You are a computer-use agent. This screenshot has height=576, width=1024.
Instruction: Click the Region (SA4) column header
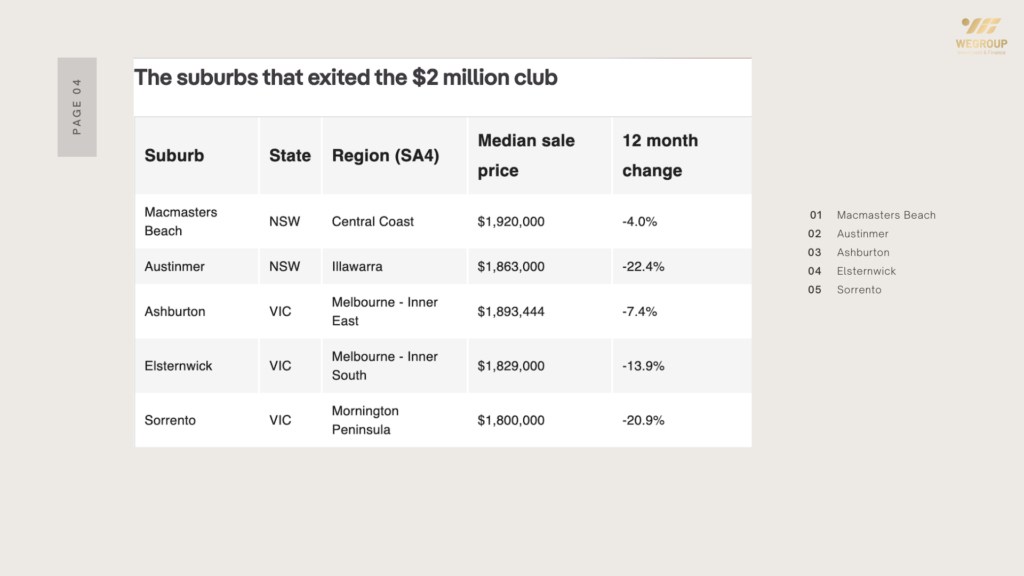tap(385, 155)
